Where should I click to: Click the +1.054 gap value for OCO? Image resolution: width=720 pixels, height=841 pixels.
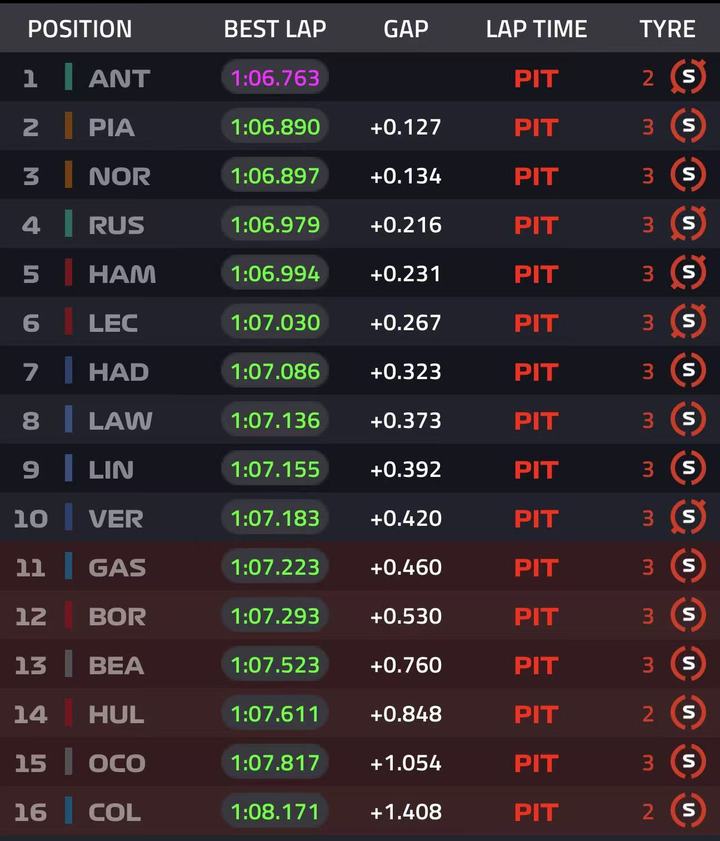(406, 763)
